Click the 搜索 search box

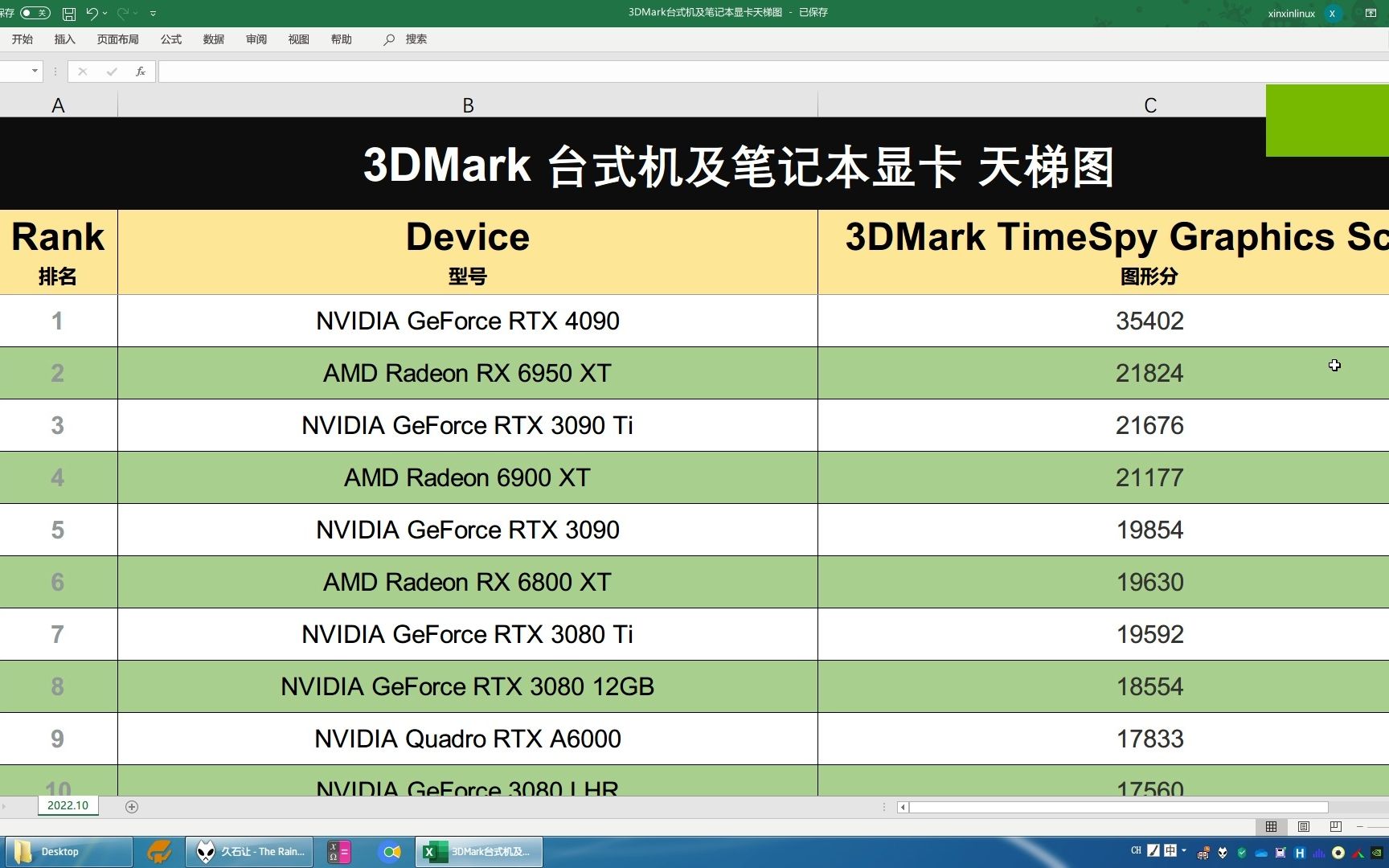click(x=406, y=39)
